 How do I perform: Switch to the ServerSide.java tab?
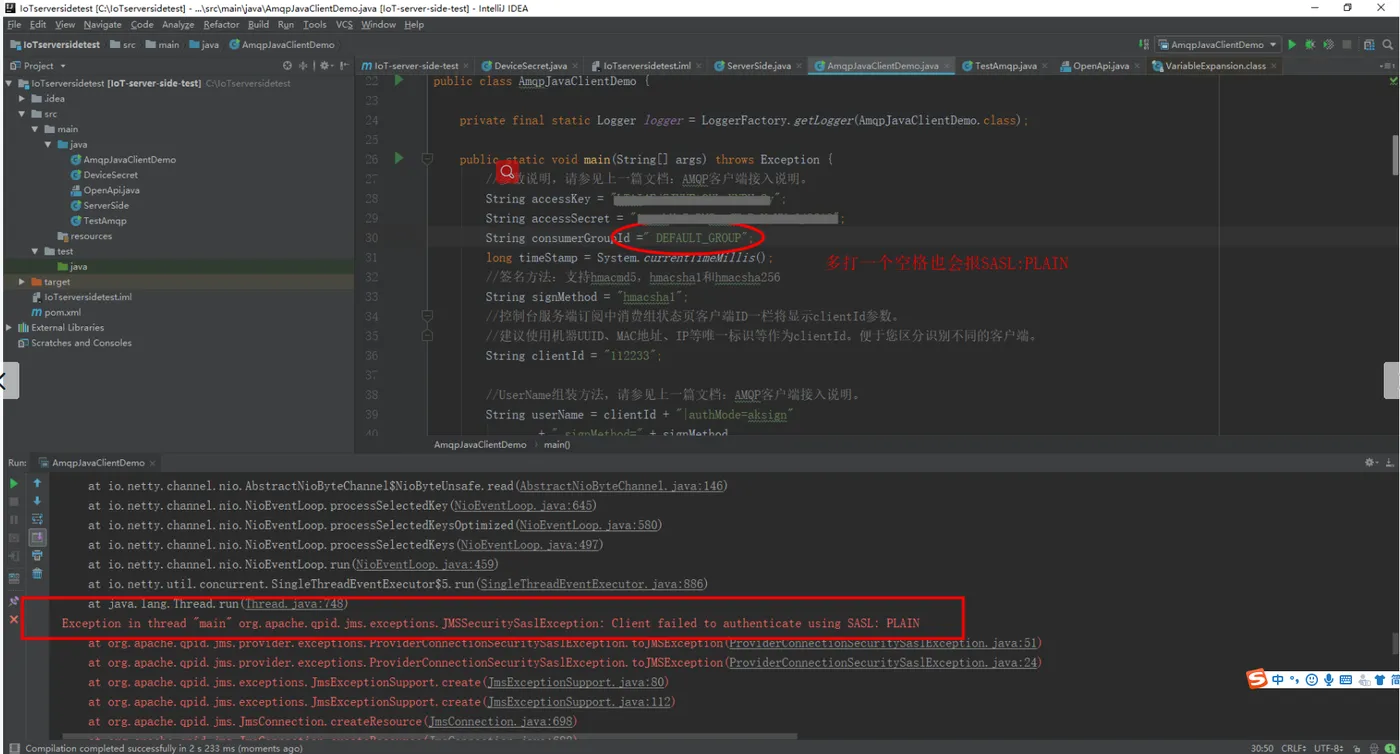coord(758,66)
